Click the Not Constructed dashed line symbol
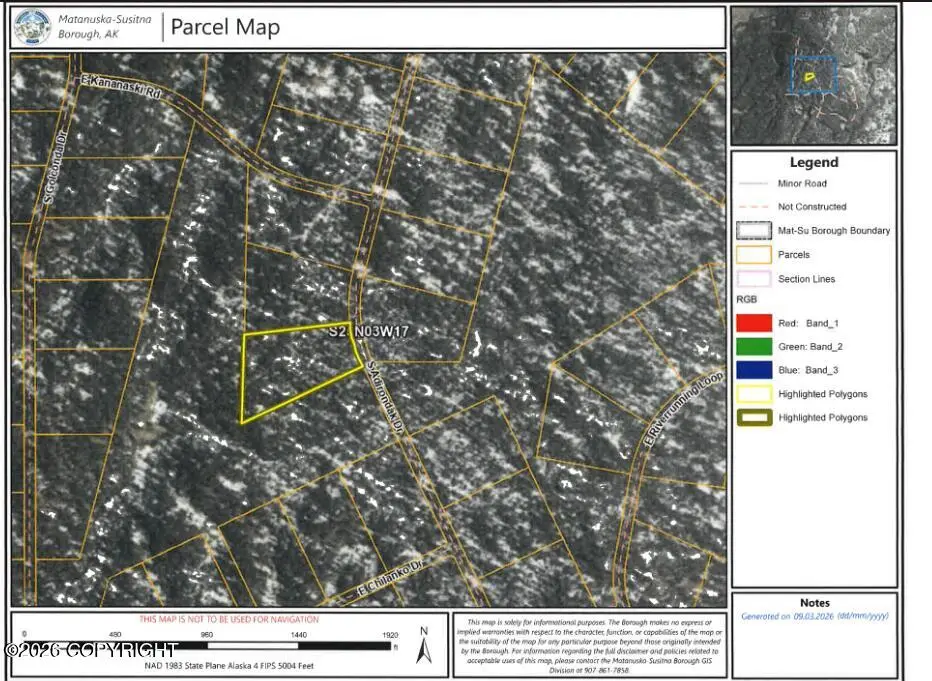Image resolution: width=932 pixels, height=681 pixels. click(x=753, y=207)
